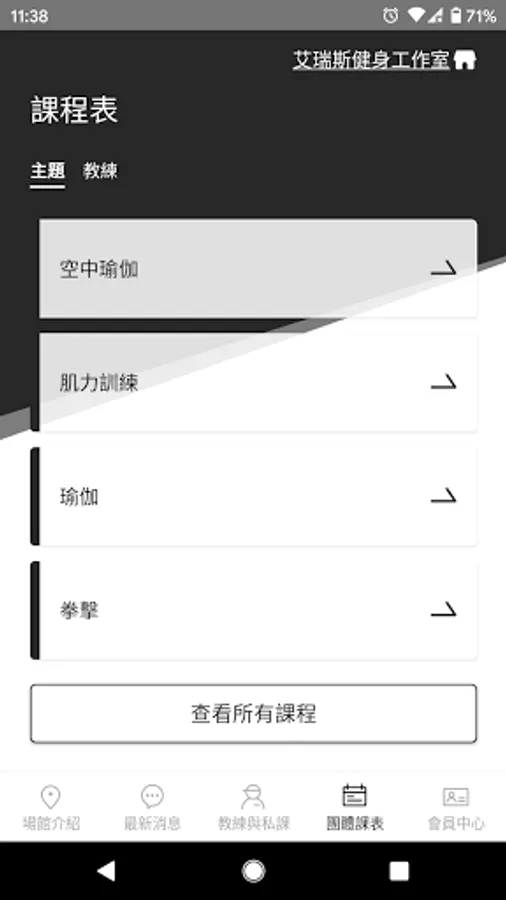
Task: Open the 空中瑜伽 course card
Action: [x=258, y=268]
